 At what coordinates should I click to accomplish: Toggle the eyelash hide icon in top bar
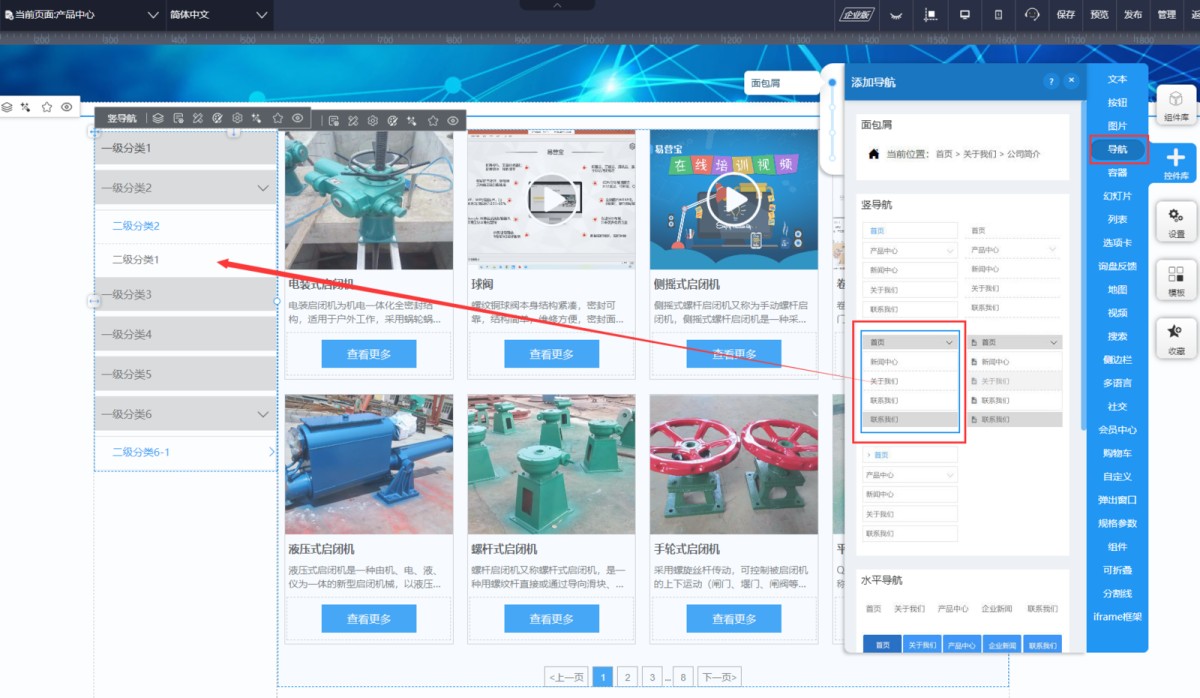click(x=895, y=14)
